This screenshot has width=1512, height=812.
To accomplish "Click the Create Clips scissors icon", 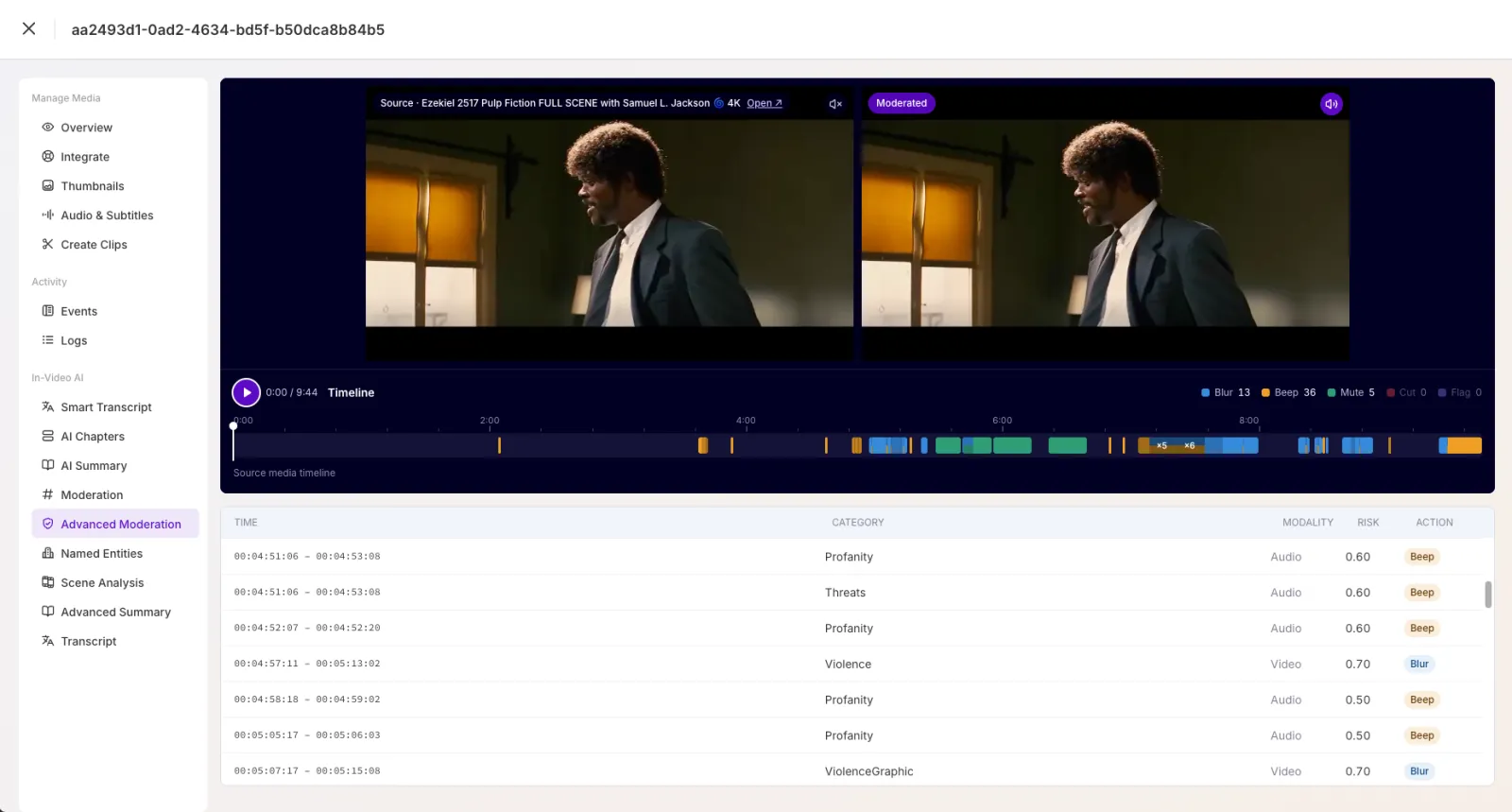I will 47,244.
